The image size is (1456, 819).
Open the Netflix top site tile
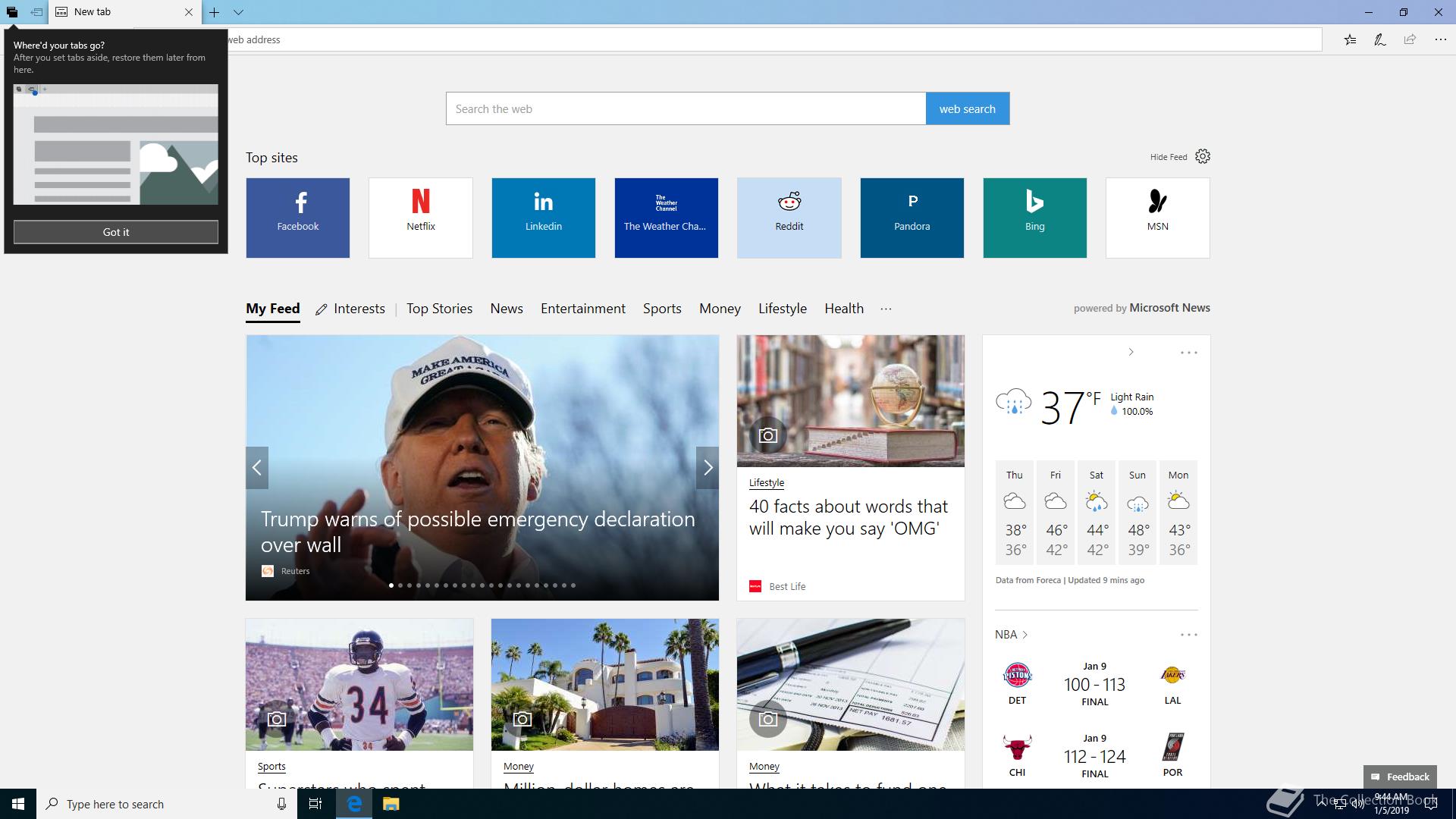click(x=421, y=218)
